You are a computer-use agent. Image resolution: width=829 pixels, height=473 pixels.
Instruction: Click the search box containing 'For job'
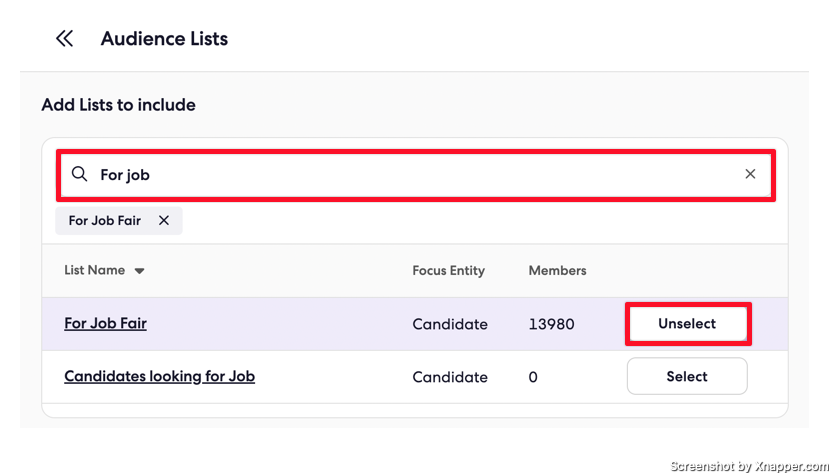tap(416, 175)
